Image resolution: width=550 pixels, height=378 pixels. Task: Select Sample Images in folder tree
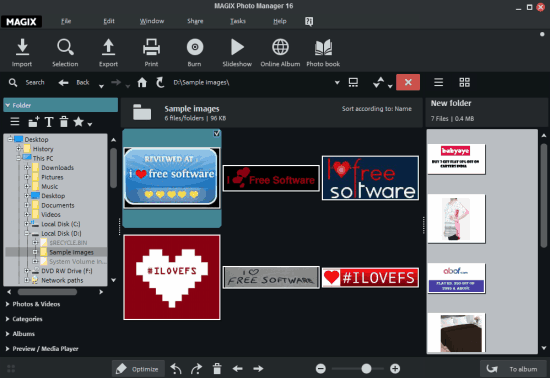coord(71,252)
